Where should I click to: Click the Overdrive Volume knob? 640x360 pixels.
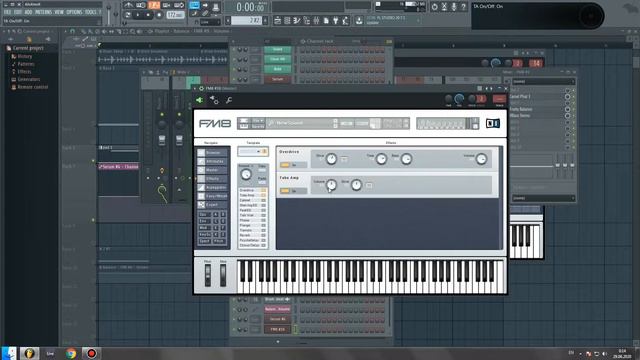click(x=482, y=159)
